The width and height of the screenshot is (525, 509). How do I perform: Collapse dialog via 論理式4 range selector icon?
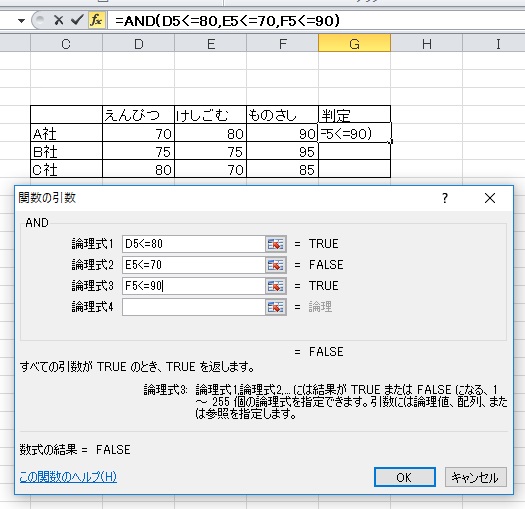pos(276,307)
